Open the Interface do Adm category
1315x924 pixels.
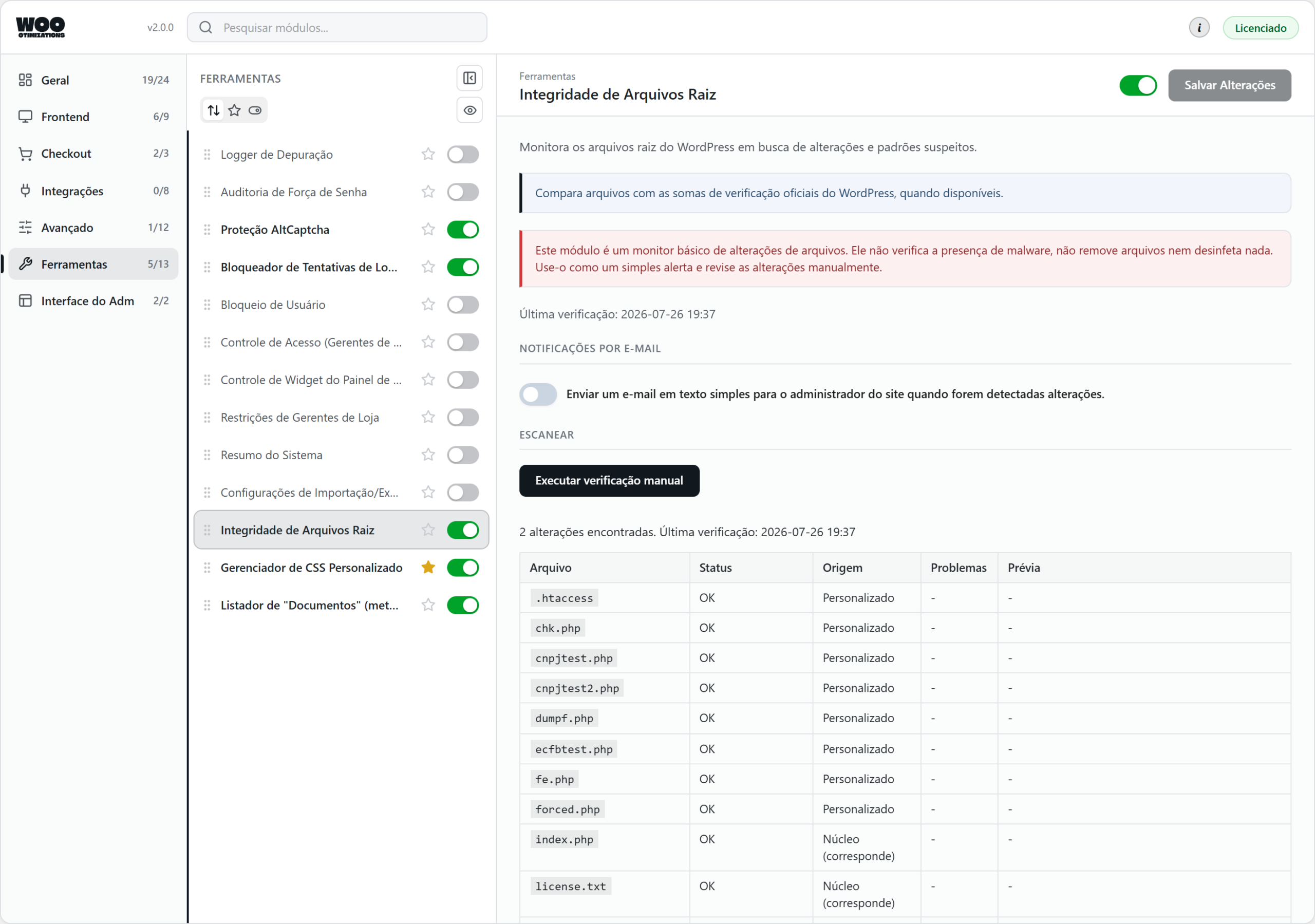93,301
